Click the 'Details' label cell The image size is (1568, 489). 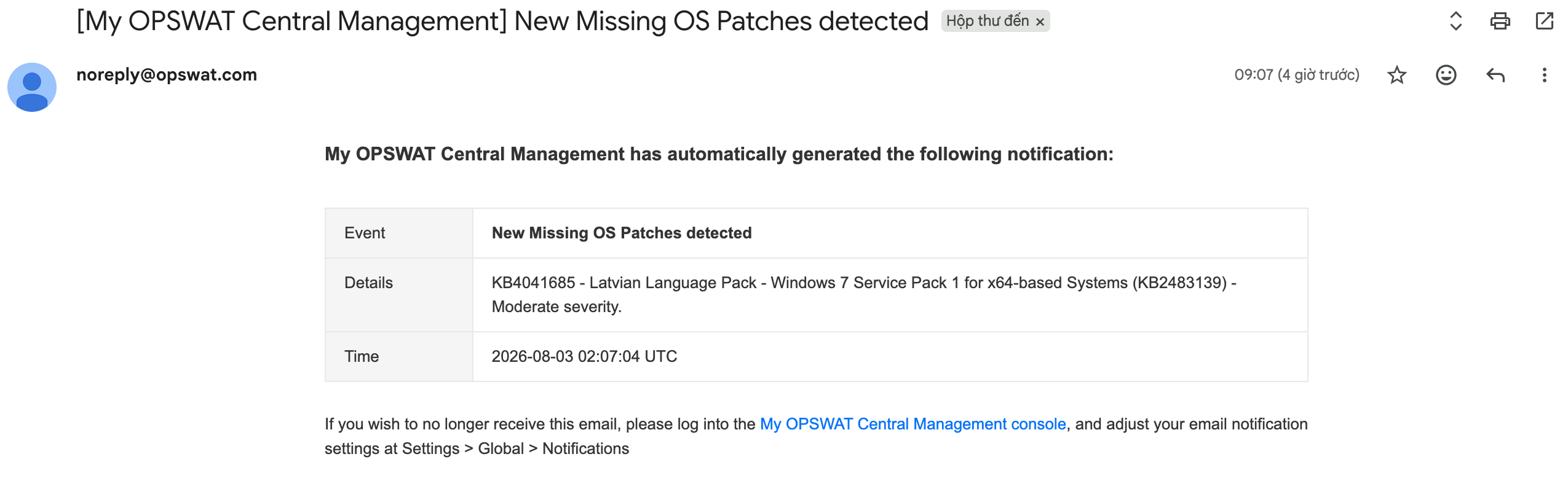pos(399,295)
